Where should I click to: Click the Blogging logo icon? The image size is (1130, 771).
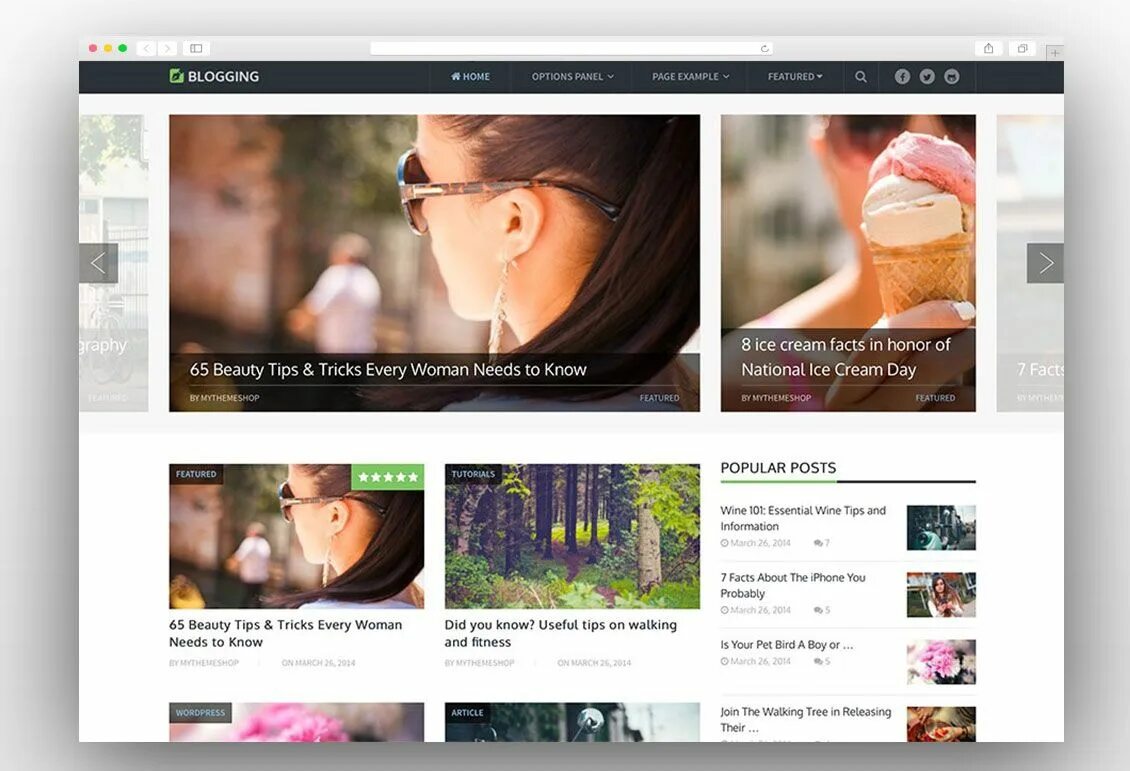177,76
